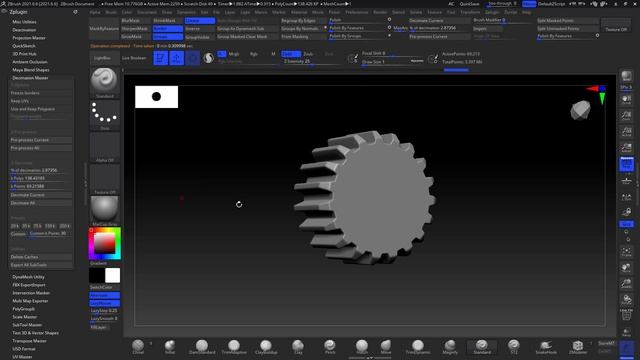Click the Decimate All button
Viewport: 640px width, 360px height.
[x=41, y=203]
